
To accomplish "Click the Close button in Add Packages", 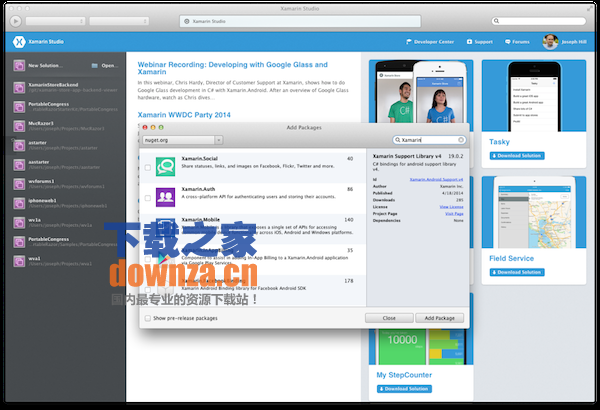I will click(389, 318).
